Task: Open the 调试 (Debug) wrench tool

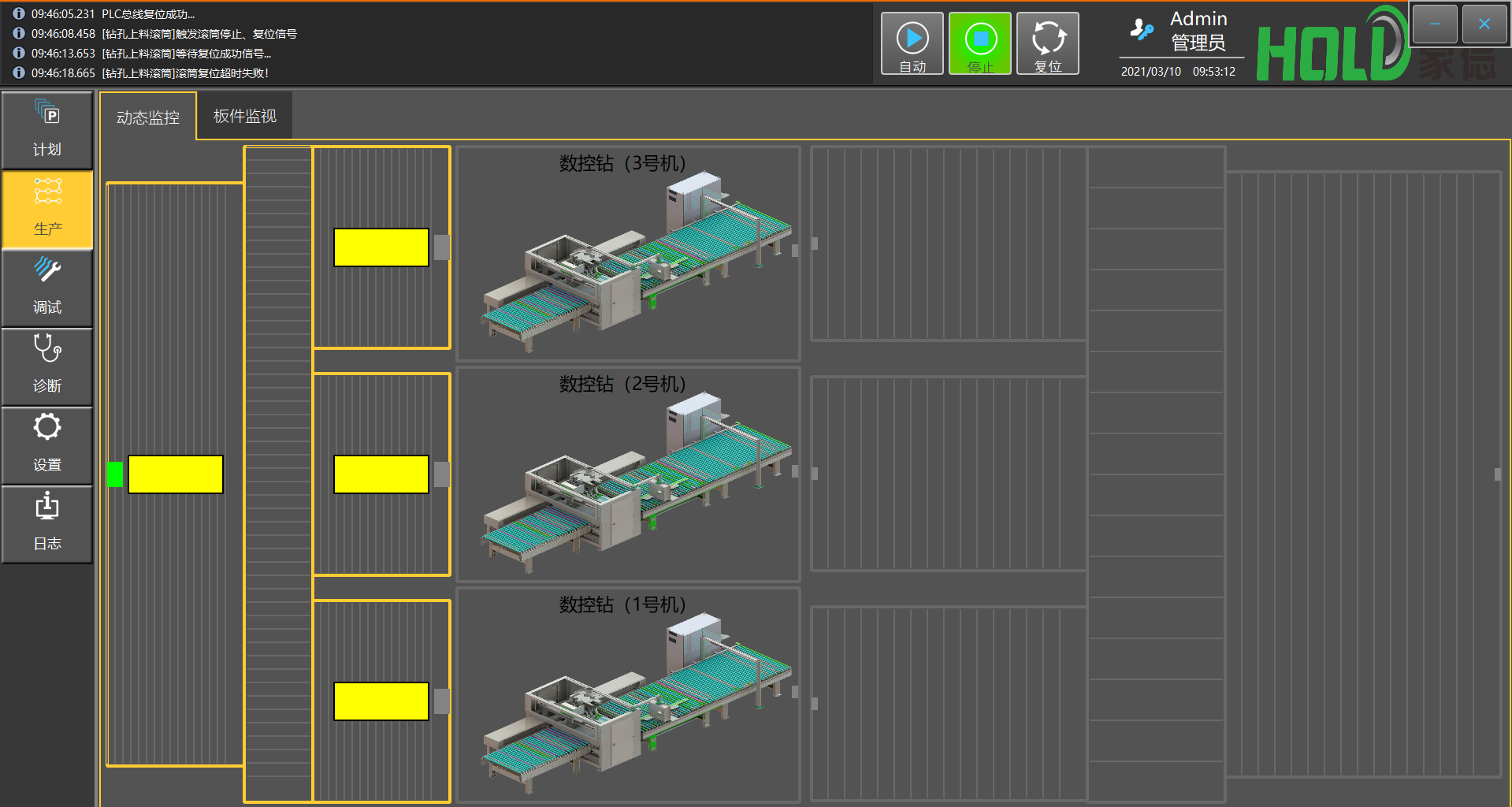Action: [47, 288]
